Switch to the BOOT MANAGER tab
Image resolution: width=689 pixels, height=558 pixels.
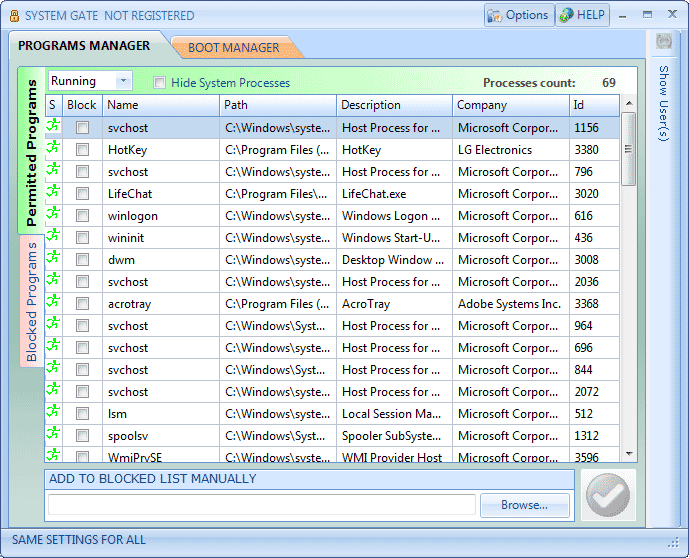coord(234,47)
